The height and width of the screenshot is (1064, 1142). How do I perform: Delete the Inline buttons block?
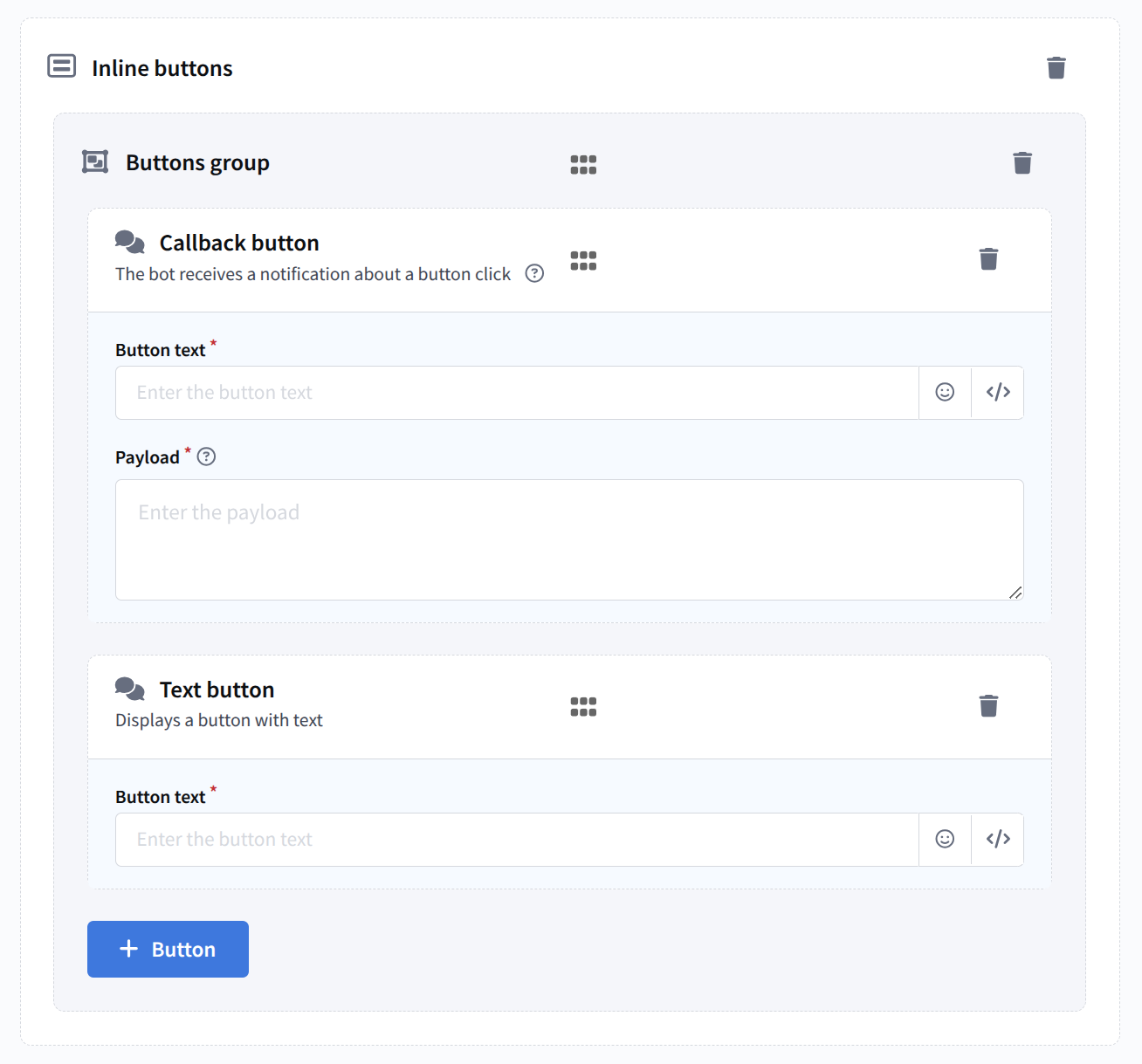point(1056,68)
